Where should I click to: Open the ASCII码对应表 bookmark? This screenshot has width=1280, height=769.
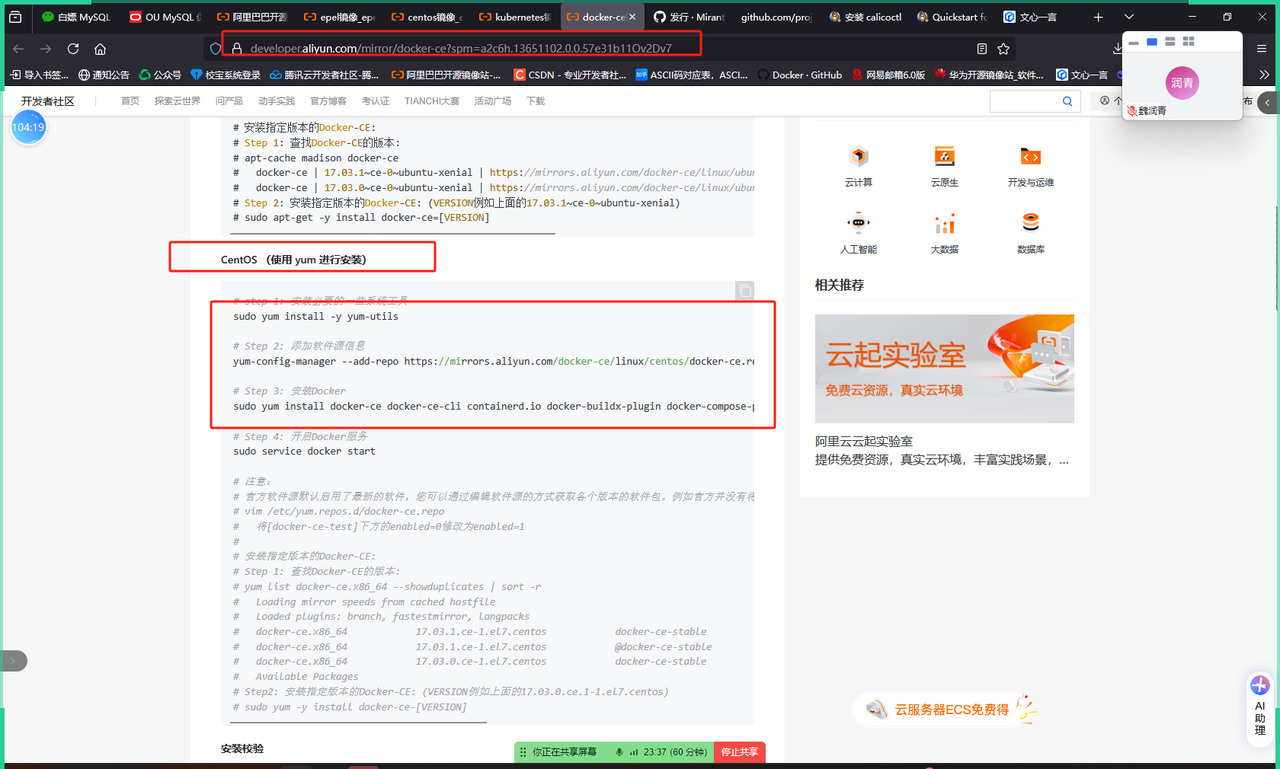[691, 74]
